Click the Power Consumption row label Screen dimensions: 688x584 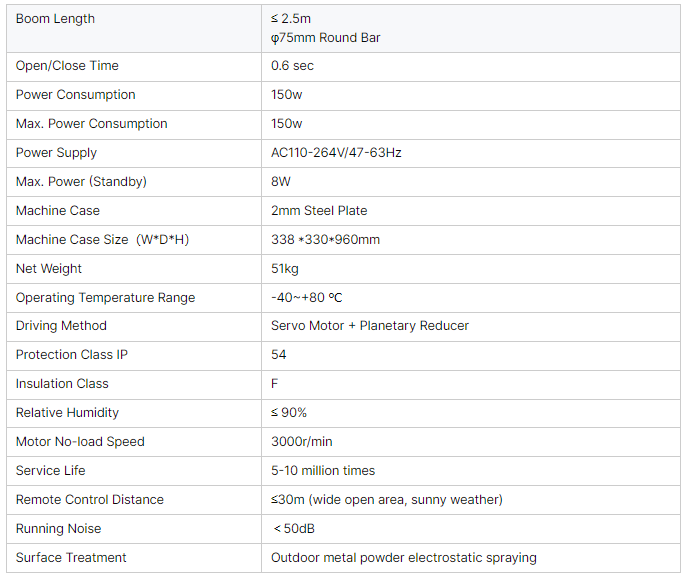coord(75,95)
